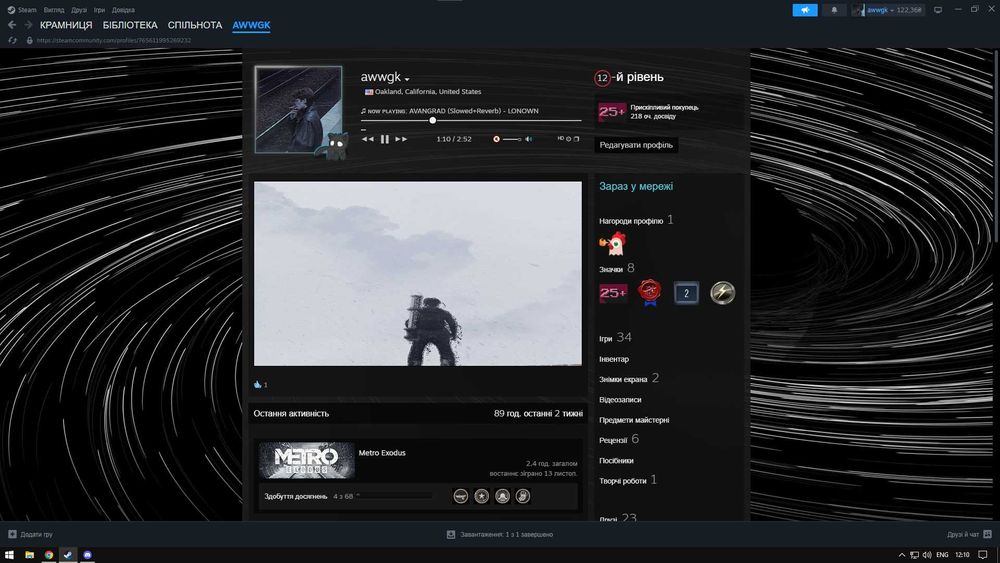Screen dimensions: 1000x563
Task: Open the Ігри 34 link
Action: click(x=615, y=337)
